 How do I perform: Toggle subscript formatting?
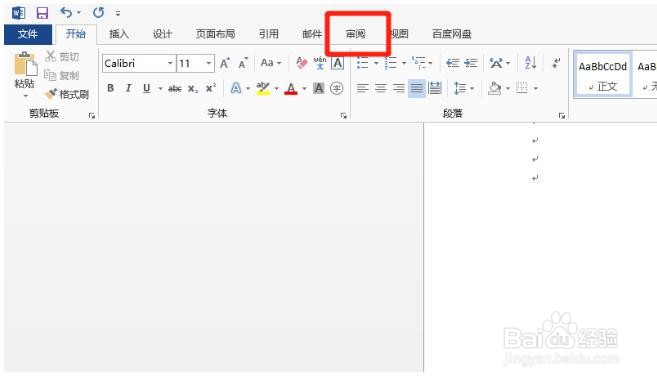click(x=193, y=88)
